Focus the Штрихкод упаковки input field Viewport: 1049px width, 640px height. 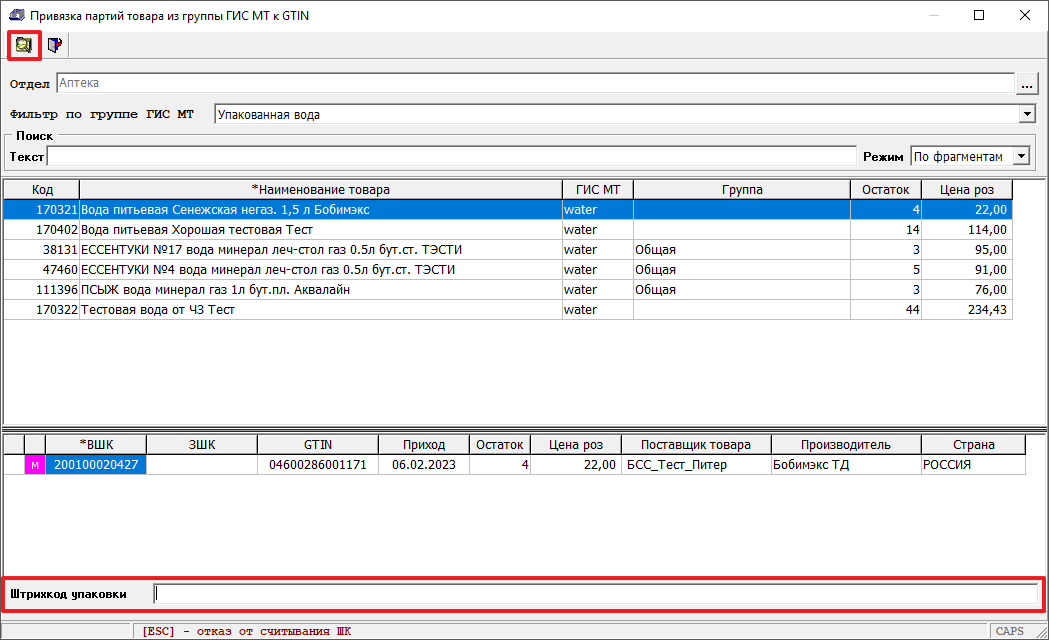(596, 594)
